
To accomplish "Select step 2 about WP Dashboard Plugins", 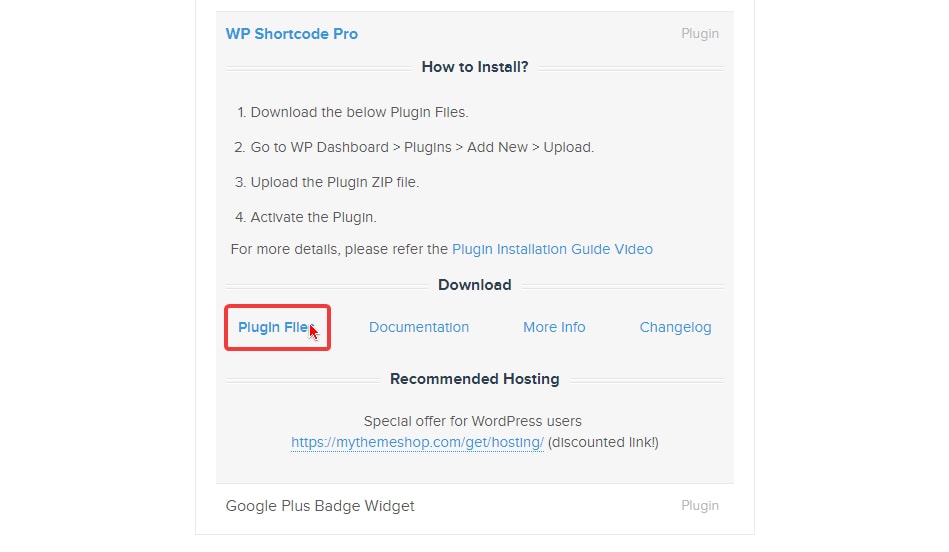I will coord(414,148).
